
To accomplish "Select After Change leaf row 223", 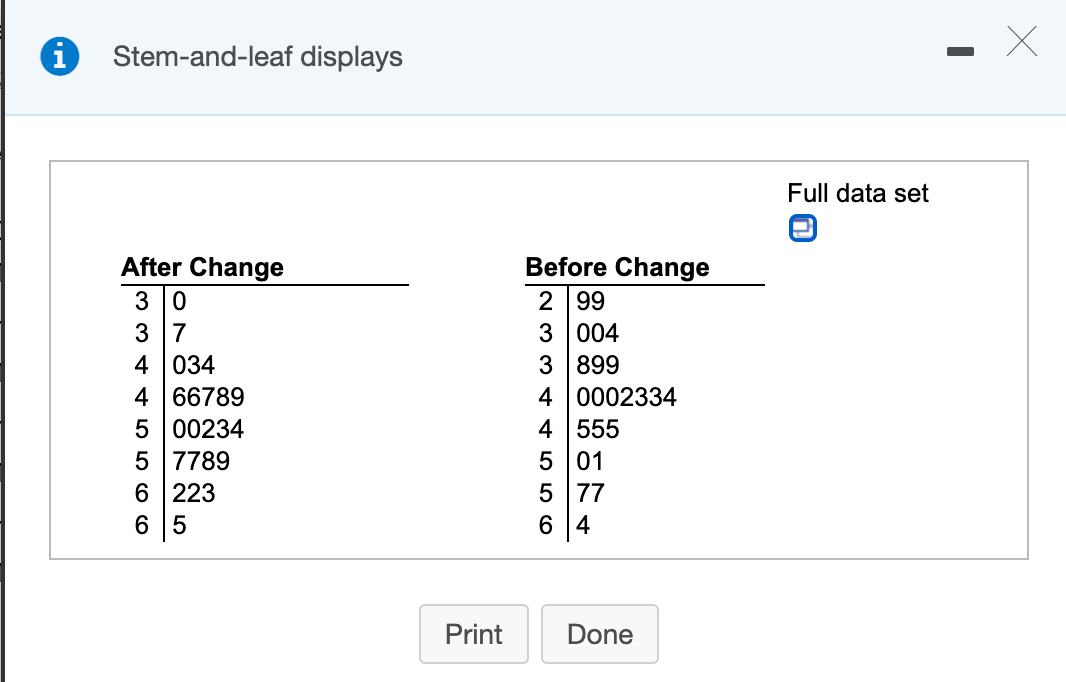I will click(x=194, y=493).
